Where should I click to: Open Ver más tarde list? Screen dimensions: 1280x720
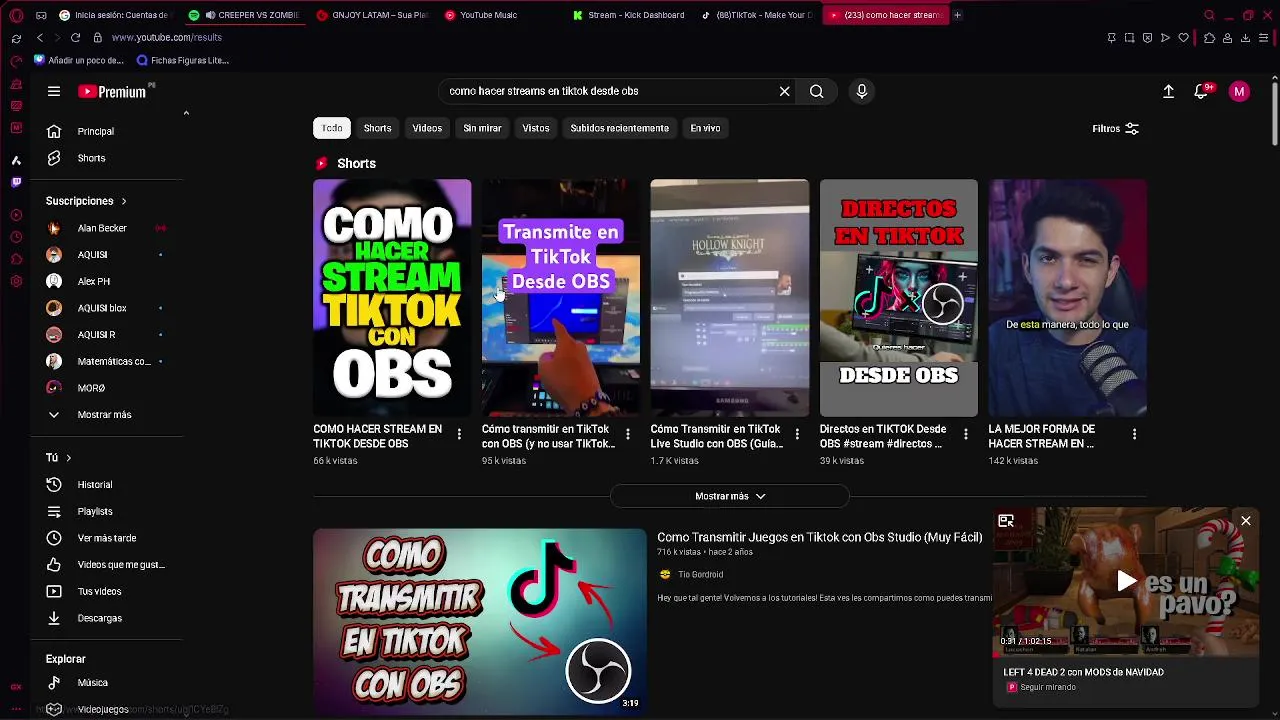click(108, 538)
